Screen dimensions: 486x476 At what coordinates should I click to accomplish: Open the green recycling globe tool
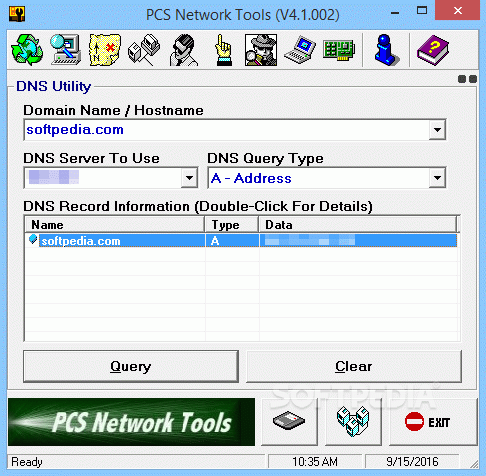point(27,50)
